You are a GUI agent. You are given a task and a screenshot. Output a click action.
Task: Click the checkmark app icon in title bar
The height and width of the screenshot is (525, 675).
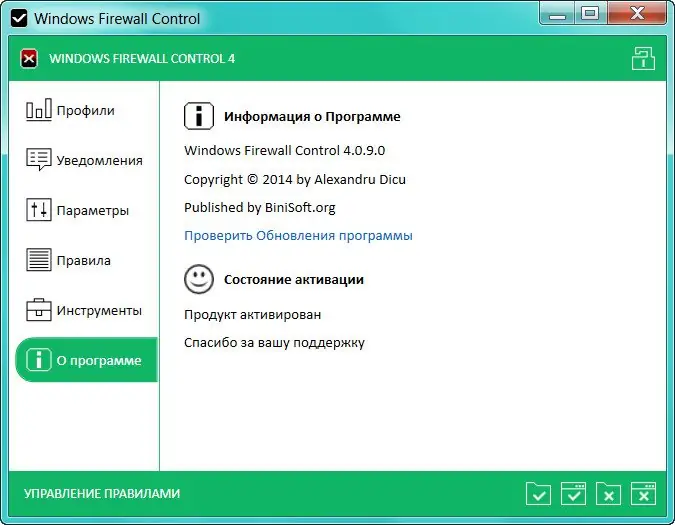pos(19,19)
